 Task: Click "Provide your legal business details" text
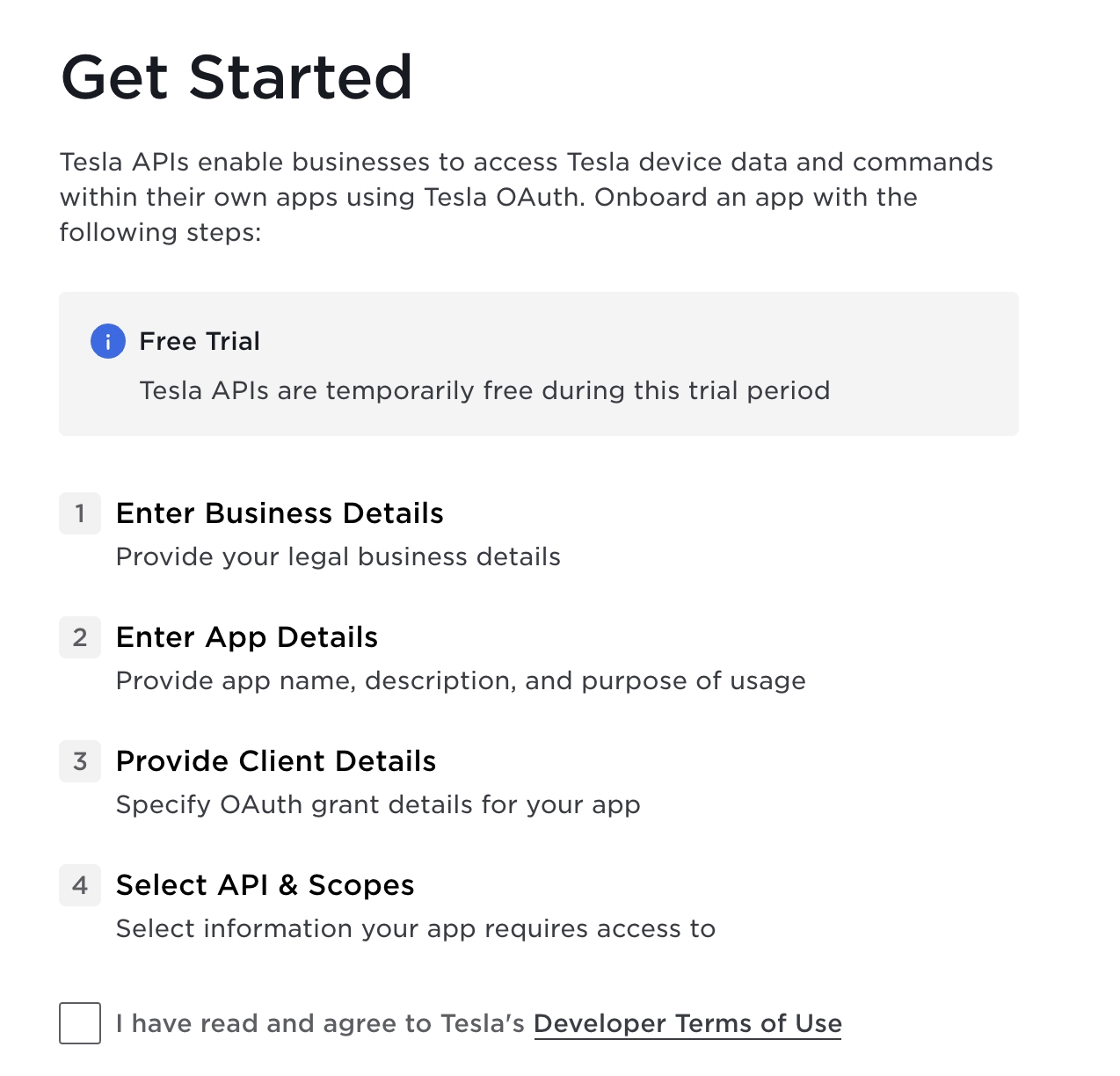338,557
